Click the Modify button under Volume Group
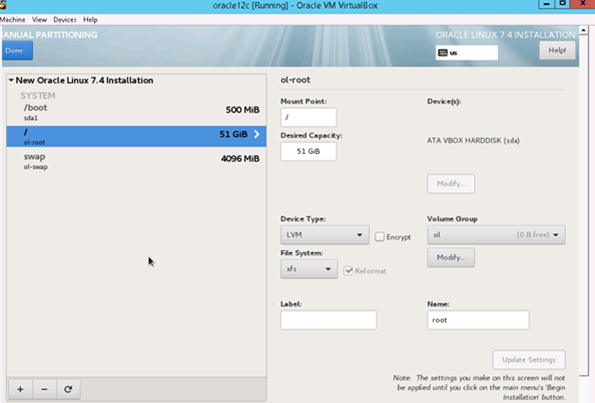 [451, 258]
